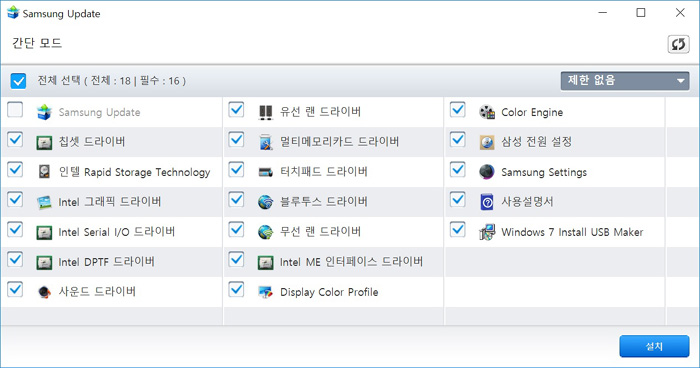Click the Windows 7 Install USB Maker icon
700x368 pixels.
pyautogui.click(x=487, y=232)
